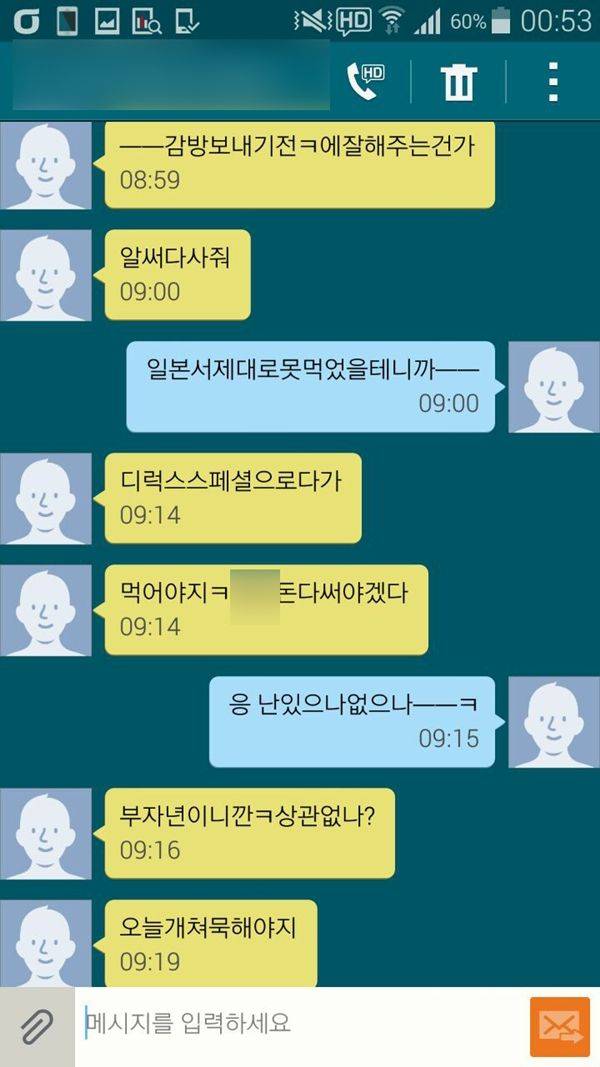Open the blurred contact name header
This screenshot has height=1067, width=600.
(171, 76)
